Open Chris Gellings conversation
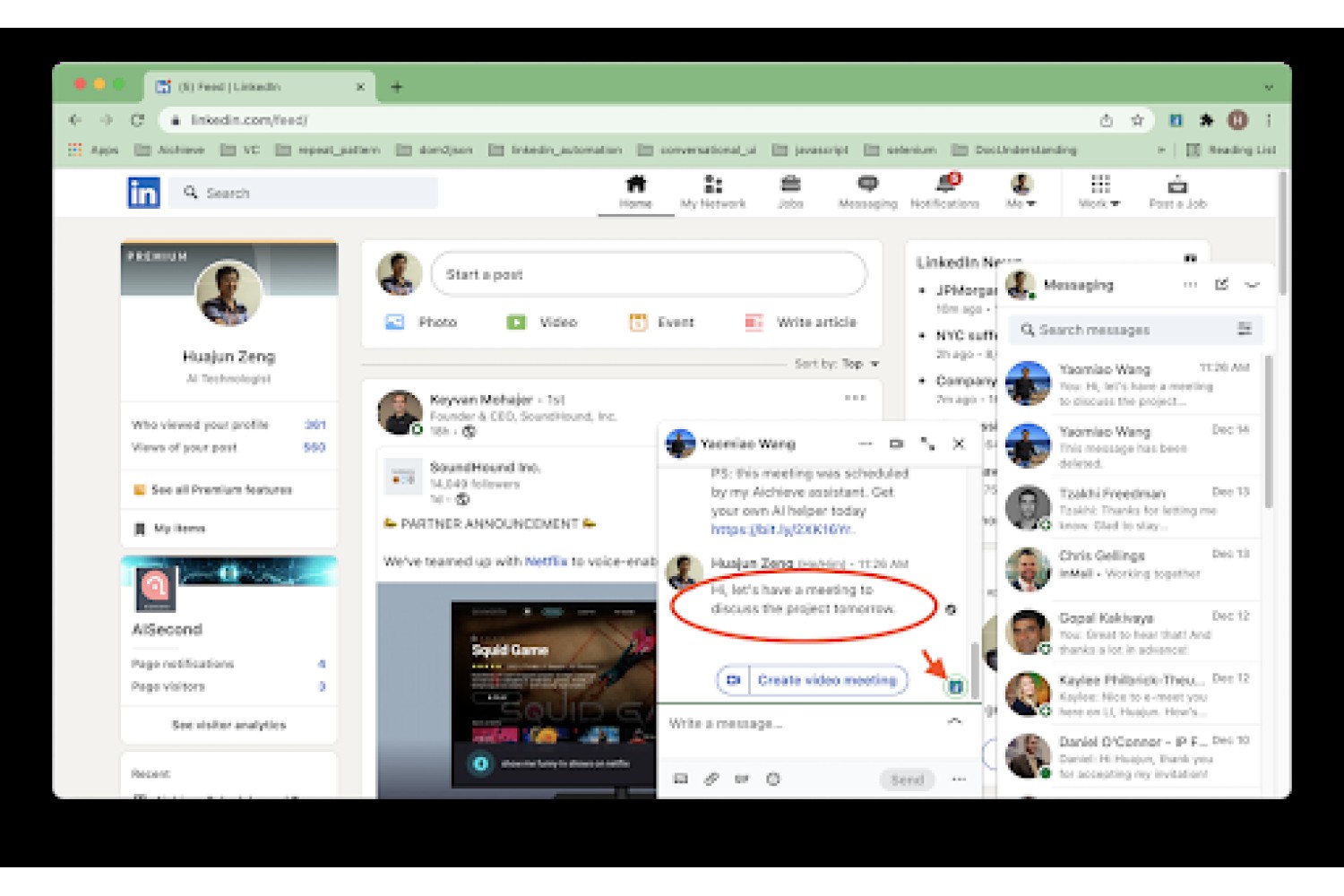The height and width of the screenshot is (896, 1344). 1129,571
